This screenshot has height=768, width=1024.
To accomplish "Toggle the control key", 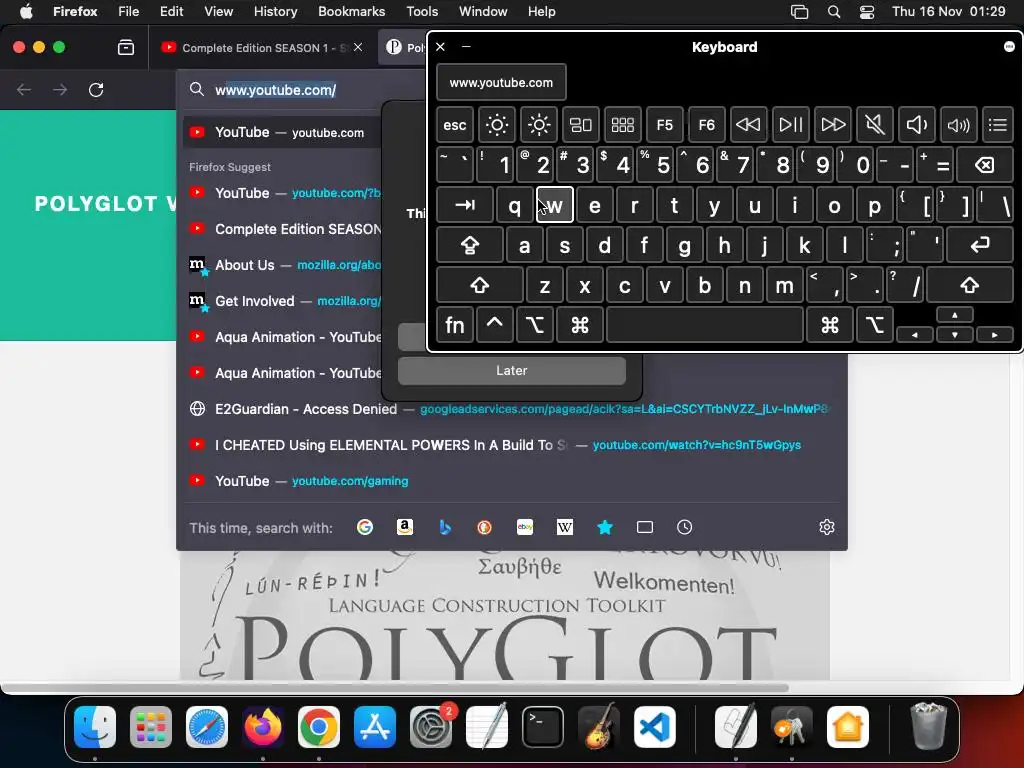I will click(494, 325).
